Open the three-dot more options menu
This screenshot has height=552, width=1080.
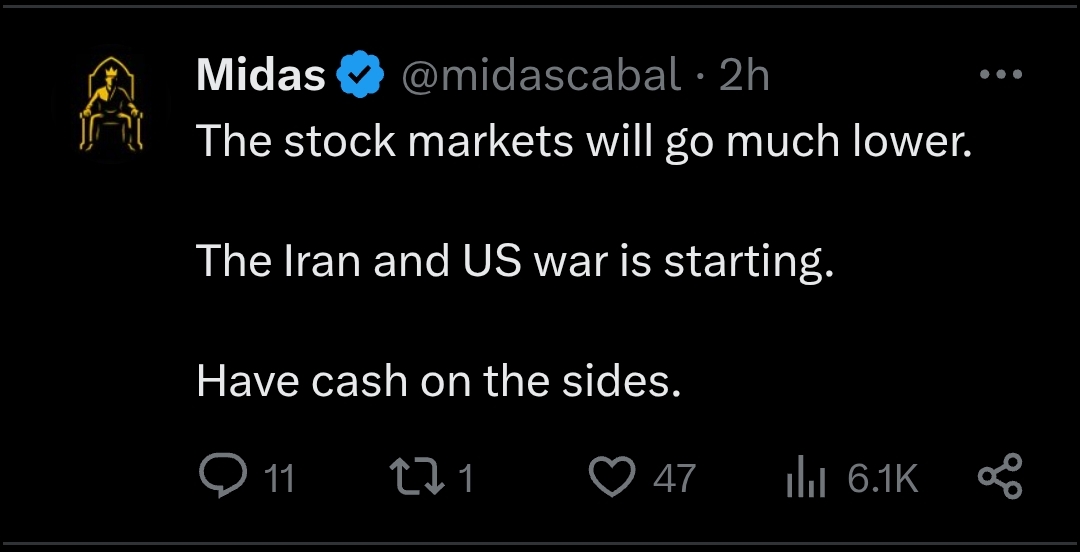[1001, 75]
